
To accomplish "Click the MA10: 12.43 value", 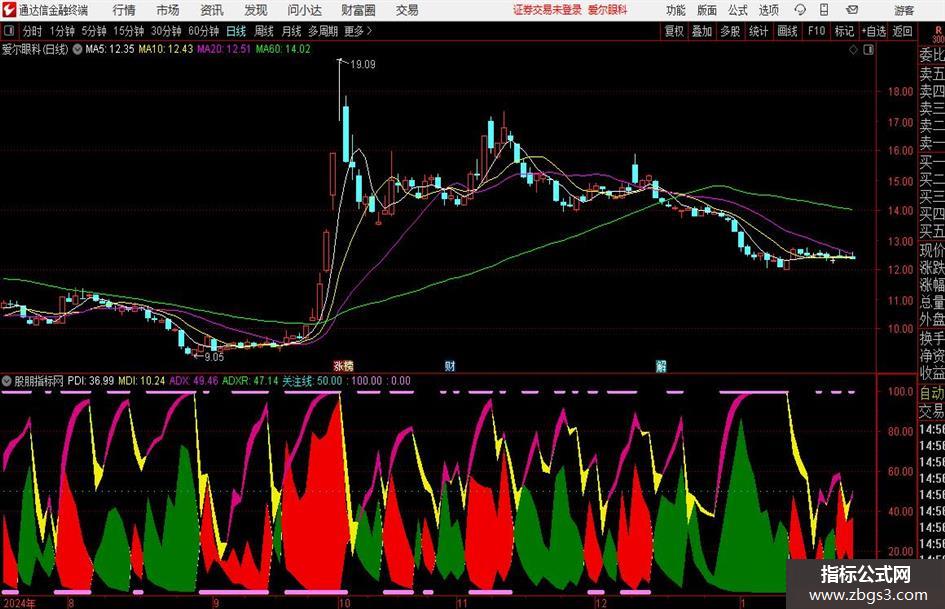I will [166, 49].
